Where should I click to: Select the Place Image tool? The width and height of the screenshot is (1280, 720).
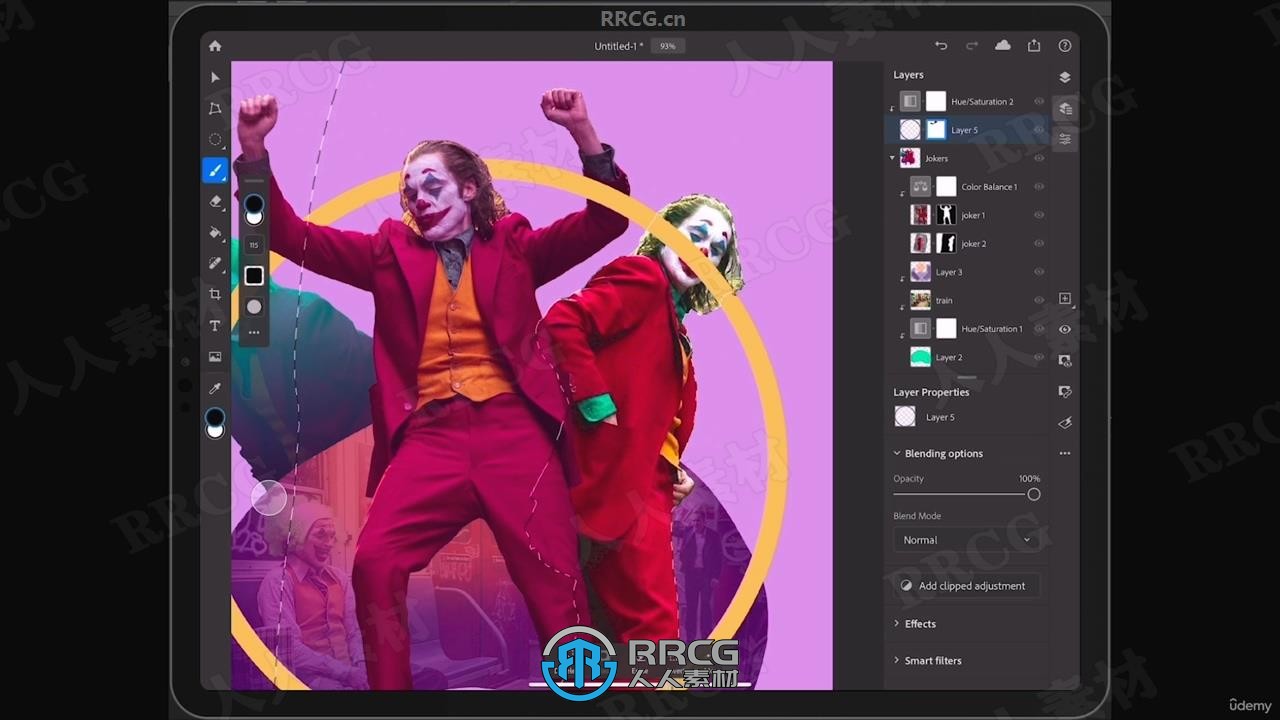[x=215, y=356]
